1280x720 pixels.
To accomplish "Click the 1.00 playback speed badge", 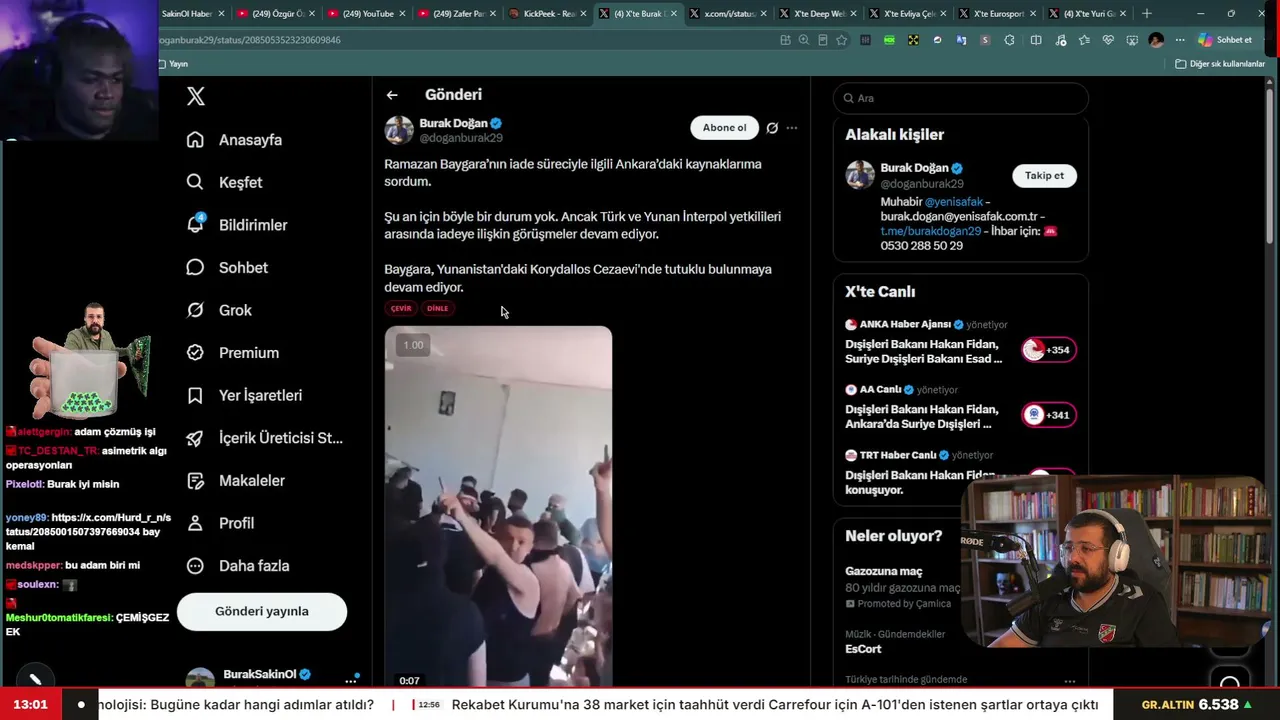I will [x=413, y=345].
